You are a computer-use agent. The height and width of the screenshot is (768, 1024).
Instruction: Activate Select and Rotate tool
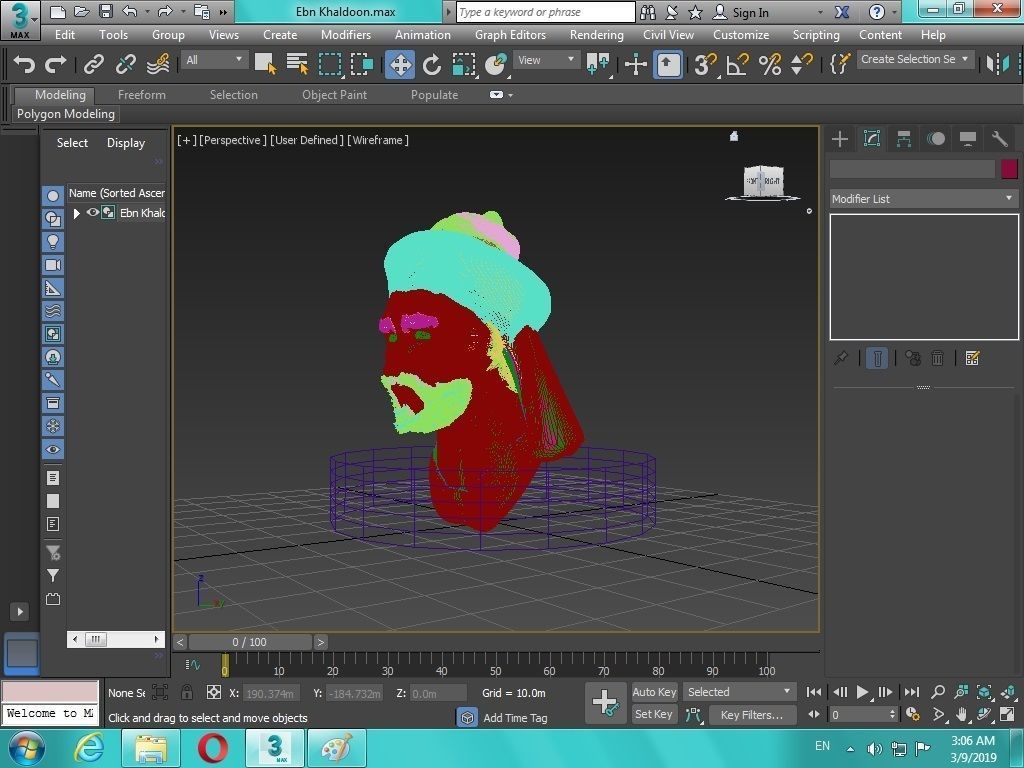coord(432,65)
